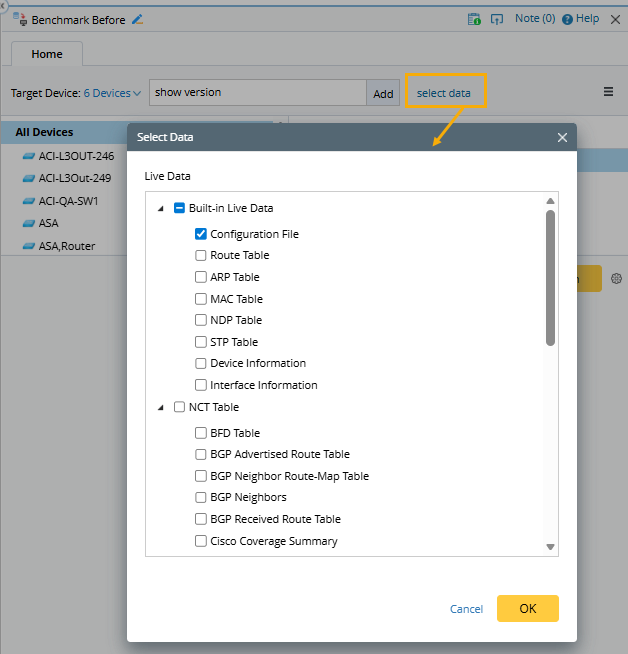Viewport: 628px width, 654px height.
Task: Collapse the NCT Table tree node
Action: pyautogui.click(x=161, y=407)
